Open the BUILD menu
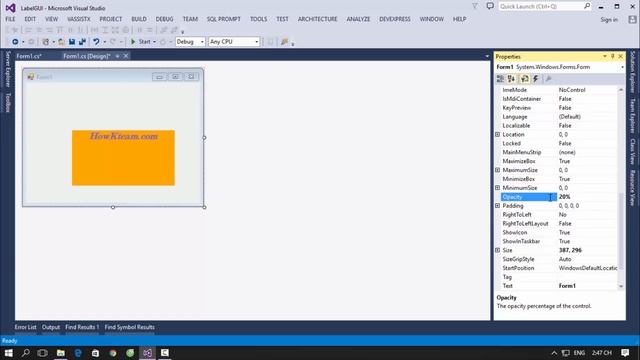640x360 pixels. click(139, 19)
